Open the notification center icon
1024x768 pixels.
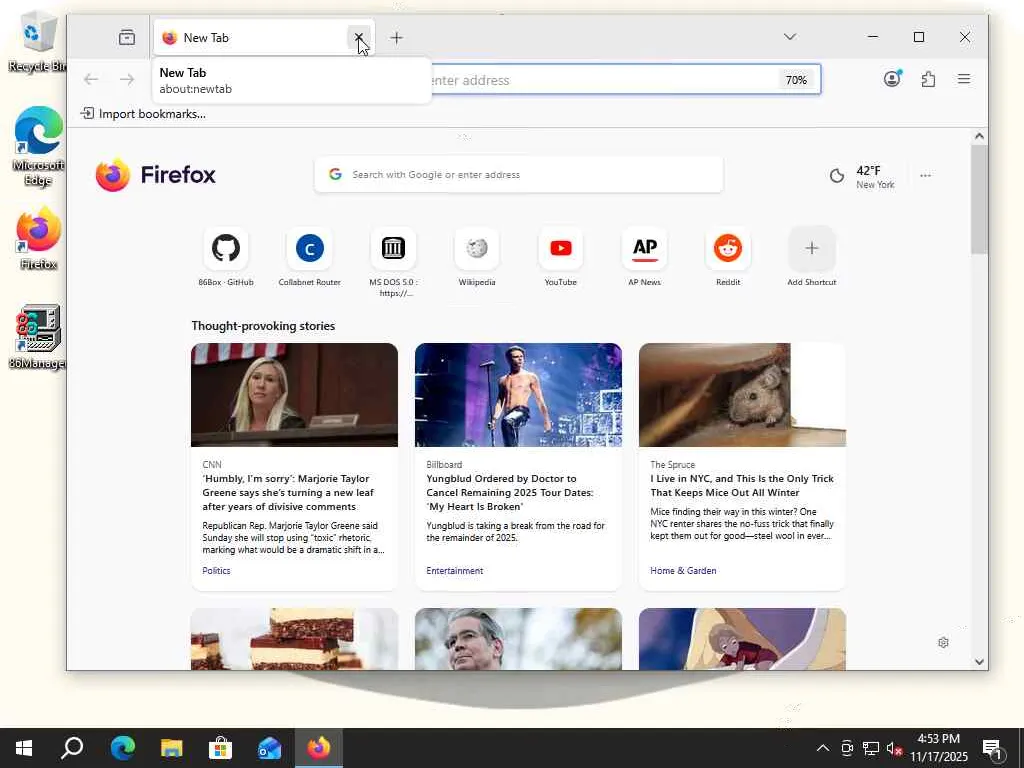[x=992, y=749]
